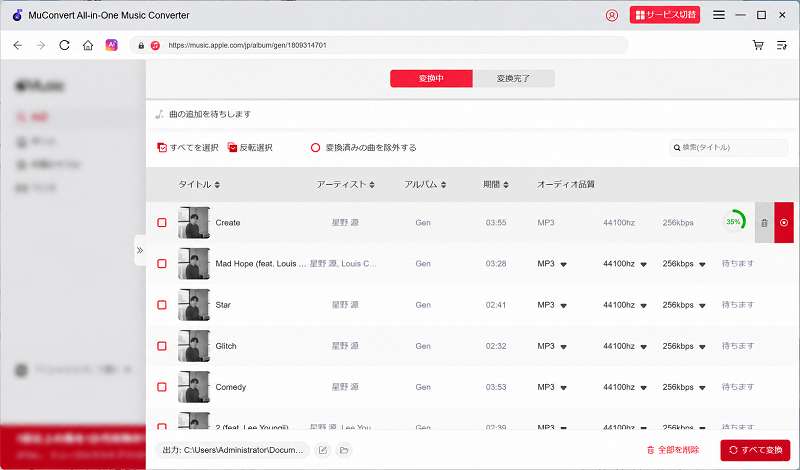The image size is (800, 470).
Task: Click the 02:41 duration of Star
Action: pyautogui.click(x=496, y=305)
